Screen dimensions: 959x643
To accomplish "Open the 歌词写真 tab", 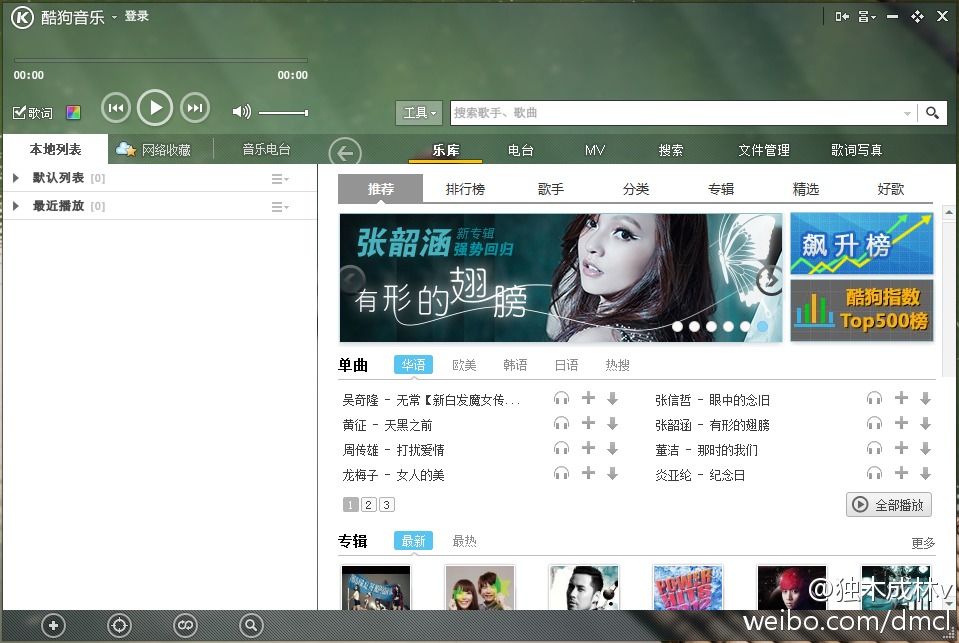I will (856, 151).
